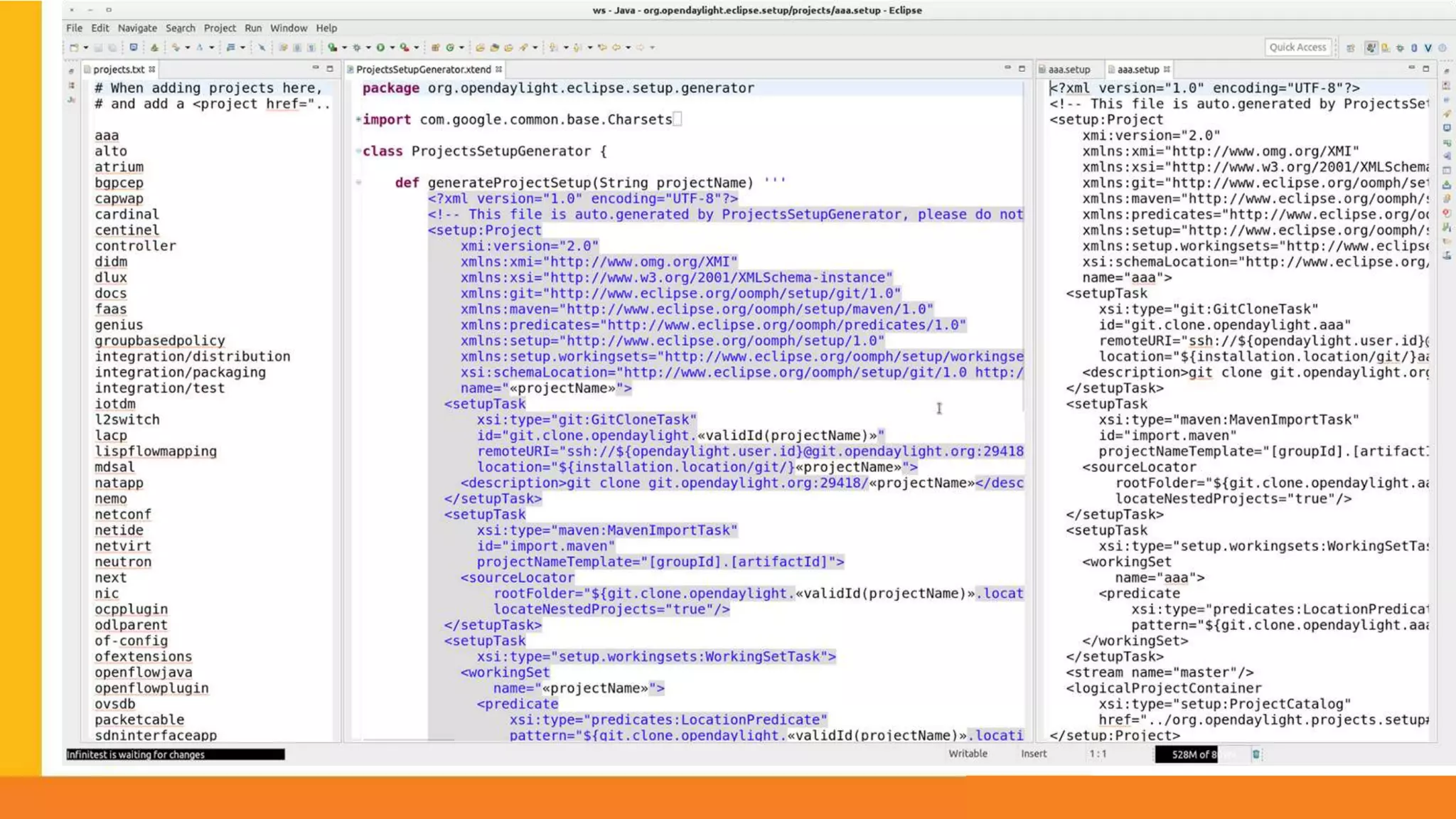1456x819 pixels.
Task: Switch to the Debug perspective icon
Action: 1400,48
